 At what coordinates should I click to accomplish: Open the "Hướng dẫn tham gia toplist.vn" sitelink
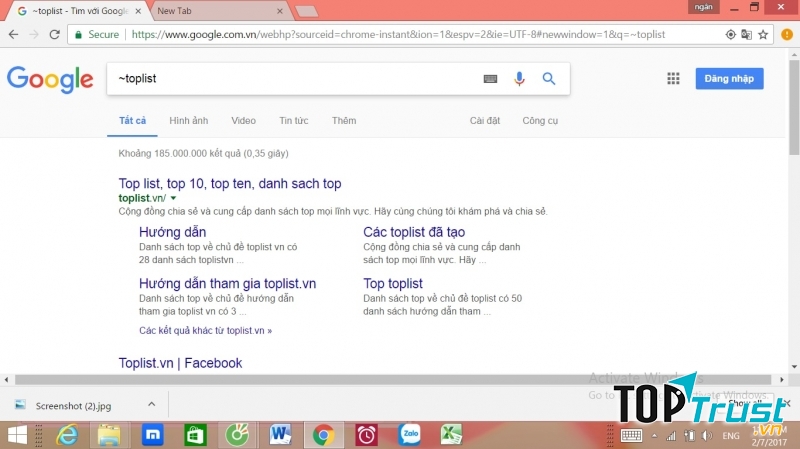pyautogui.click(x=227, y=284)
